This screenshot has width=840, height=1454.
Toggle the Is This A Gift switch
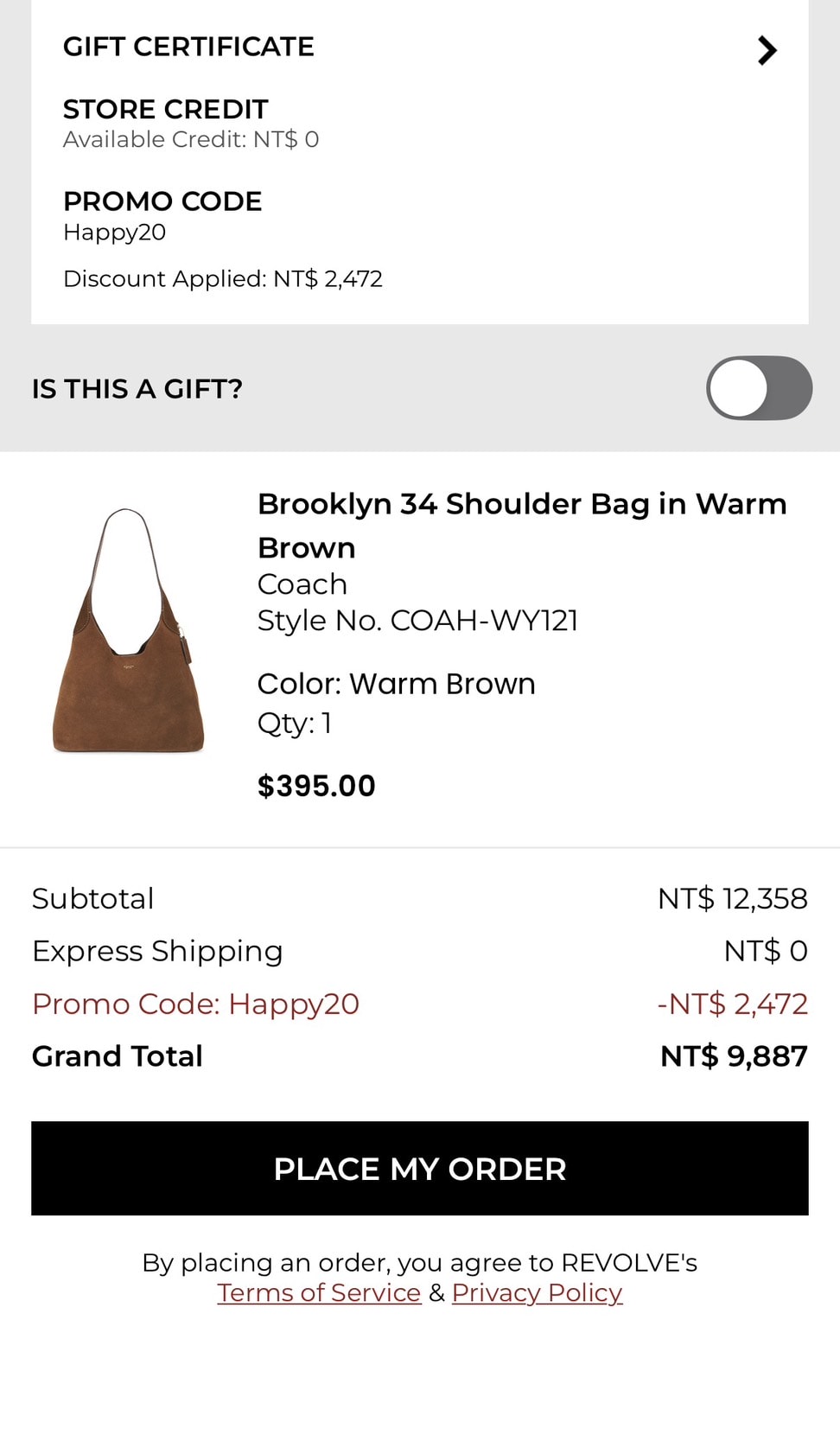coord(759,388)
